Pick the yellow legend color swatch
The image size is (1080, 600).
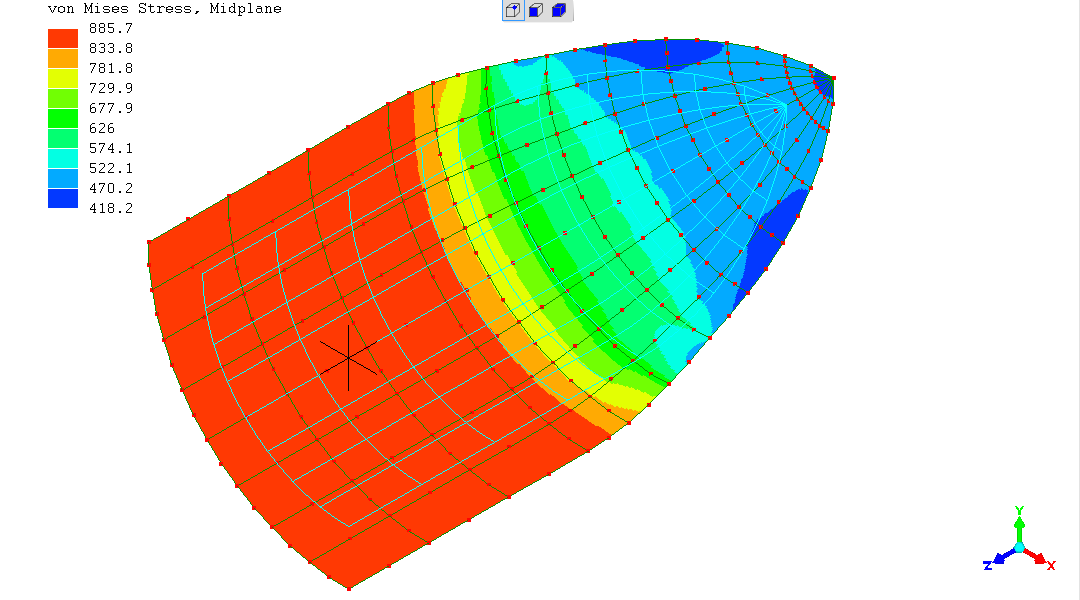coord(63,78)
